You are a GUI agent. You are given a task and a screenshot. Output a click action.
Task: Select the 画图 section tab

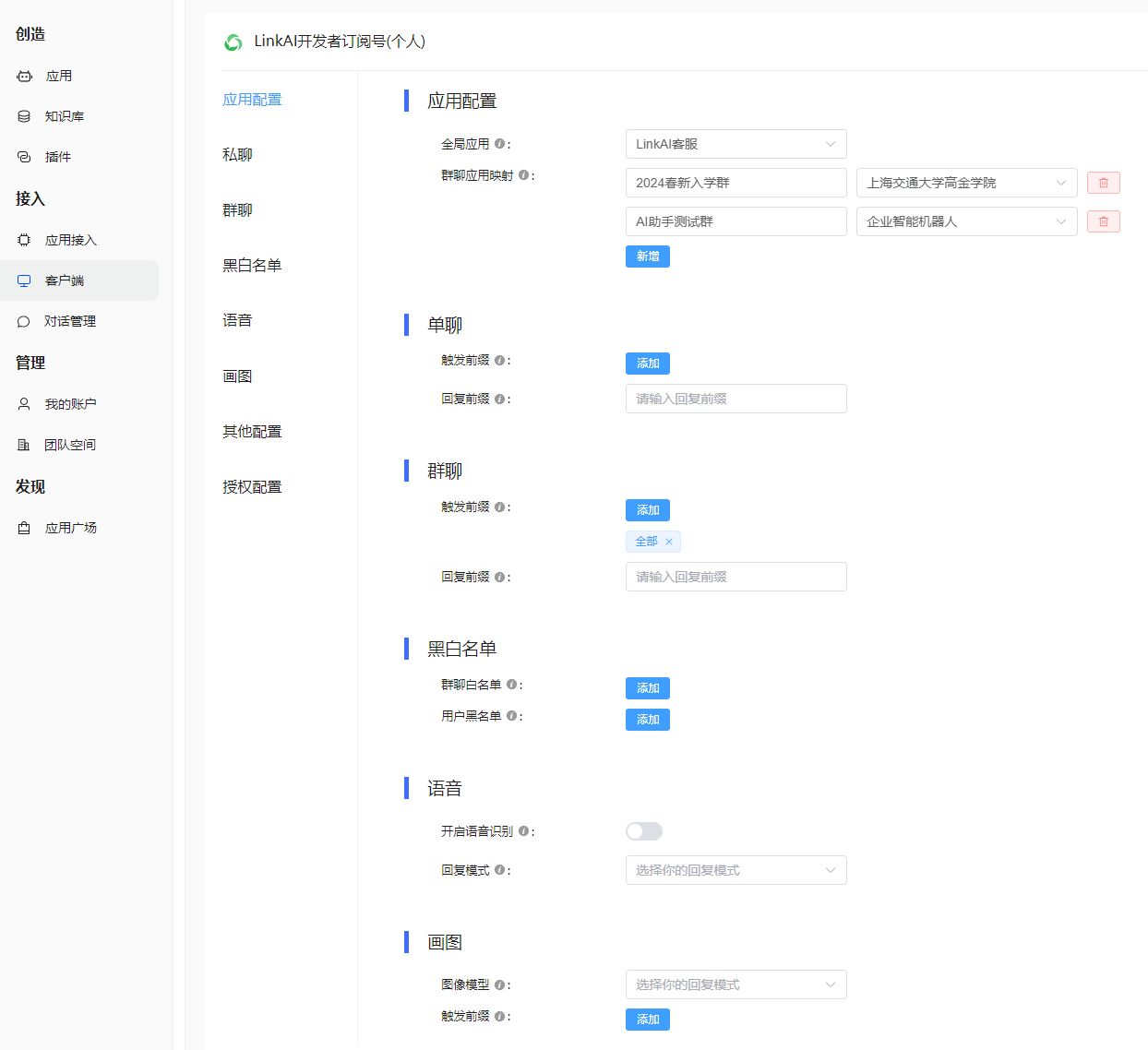click(237, 376)
